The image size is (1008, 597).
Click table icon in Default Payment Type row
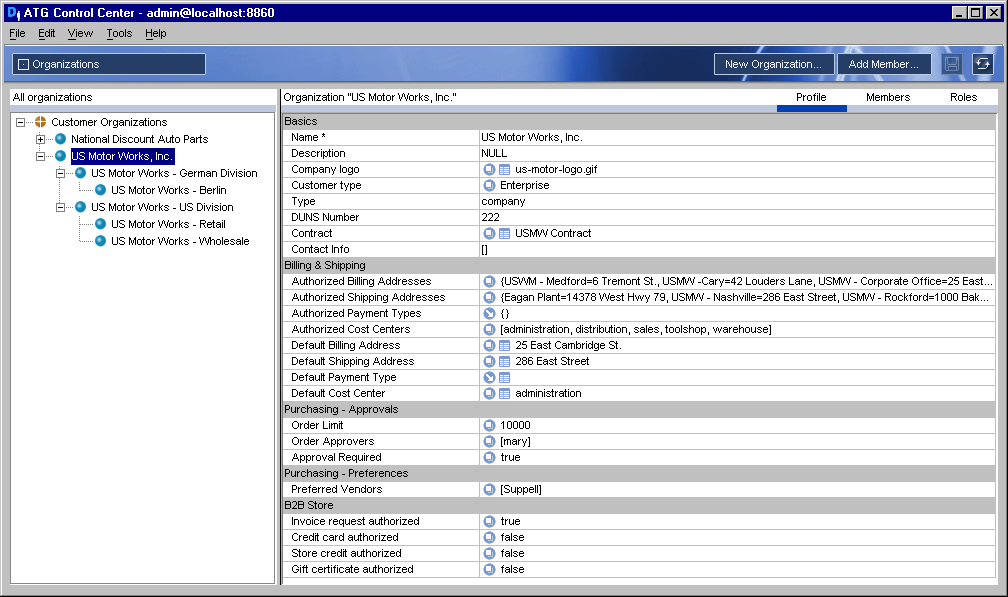[x=505, y=378]
